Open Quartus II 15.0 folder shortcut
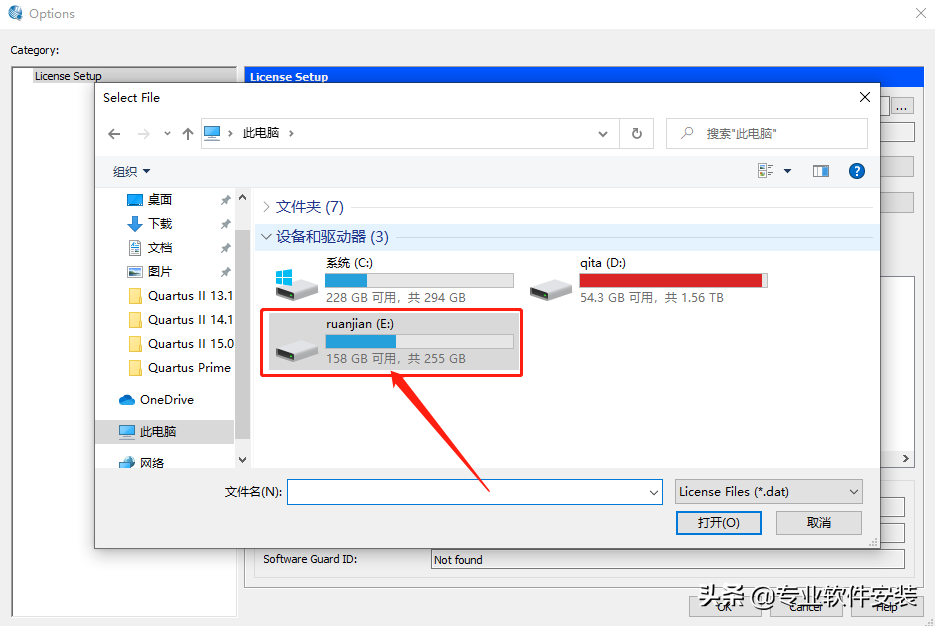Screen dimensions: 935x626 181,344
